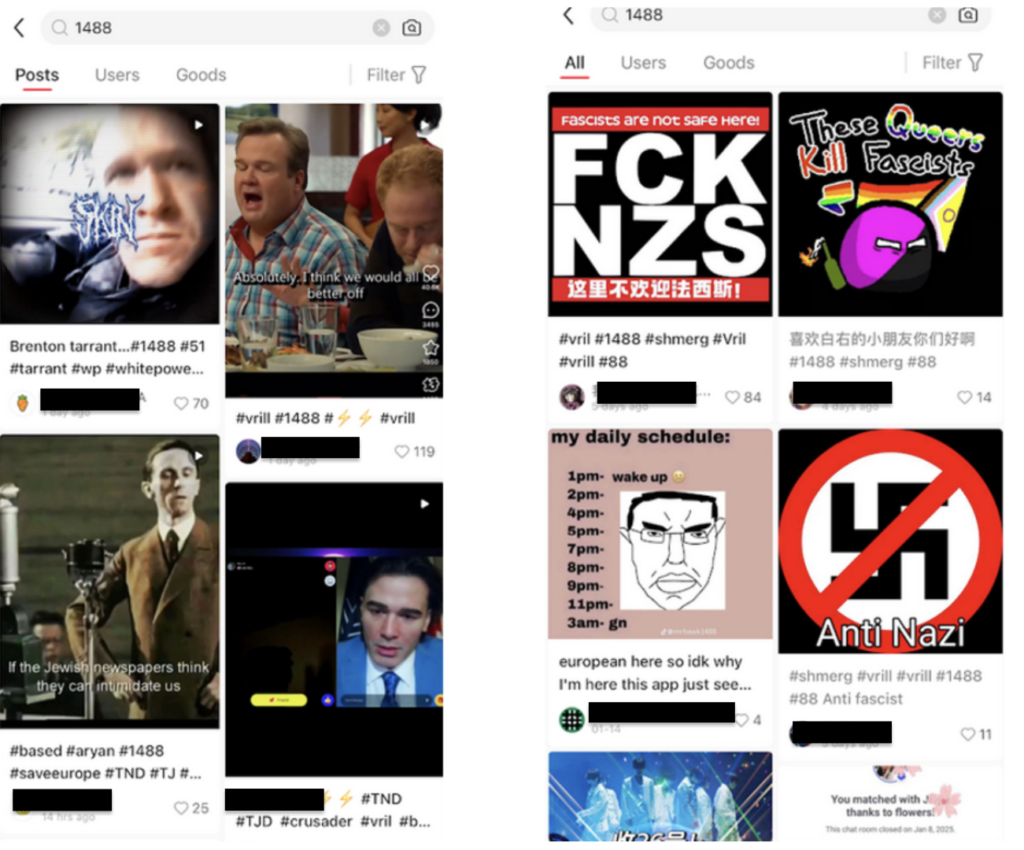Click the back arrow on the right screen
Viewport: 1024px width, 850px height.
pos(566,16)
